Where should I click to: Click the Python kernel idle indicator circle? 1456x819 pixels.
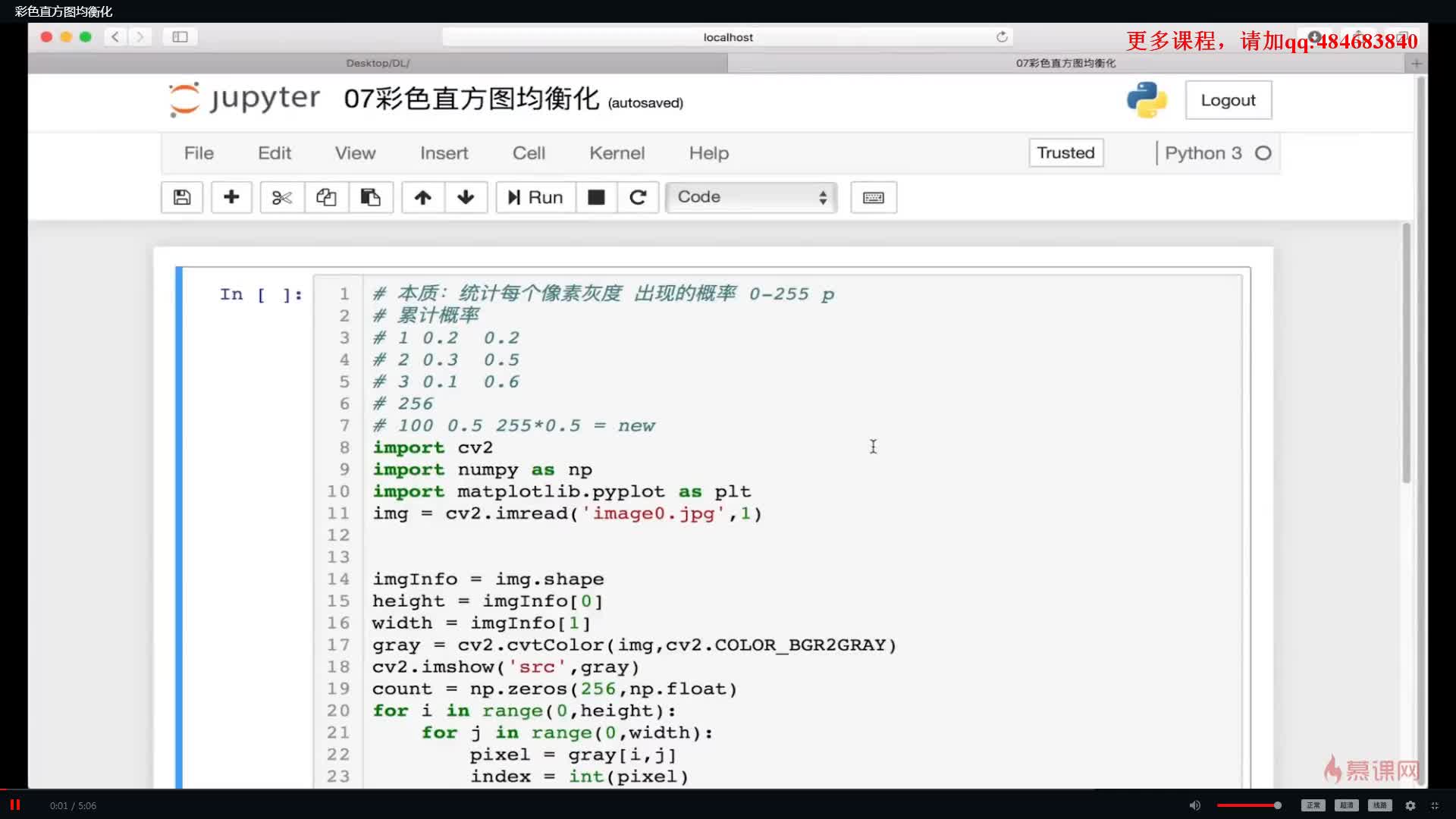point(1263,153)
